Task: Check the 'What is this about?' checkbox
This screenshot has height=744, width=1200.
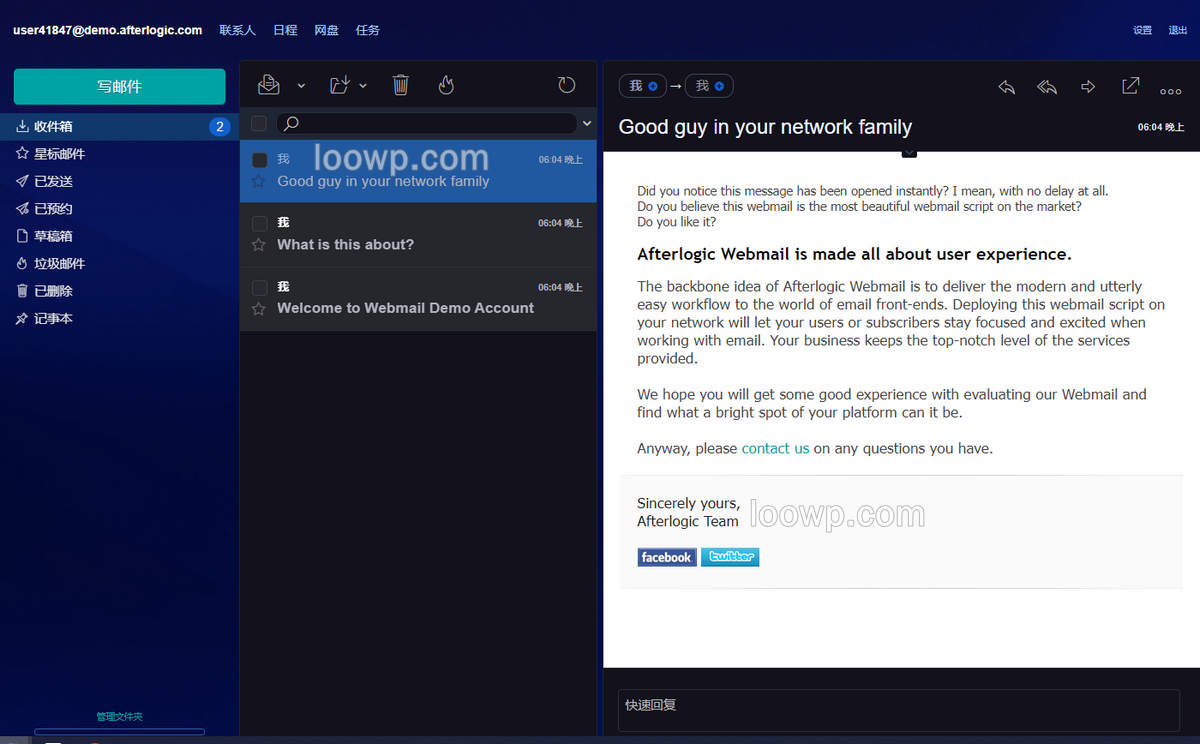Action: point(259,223)
